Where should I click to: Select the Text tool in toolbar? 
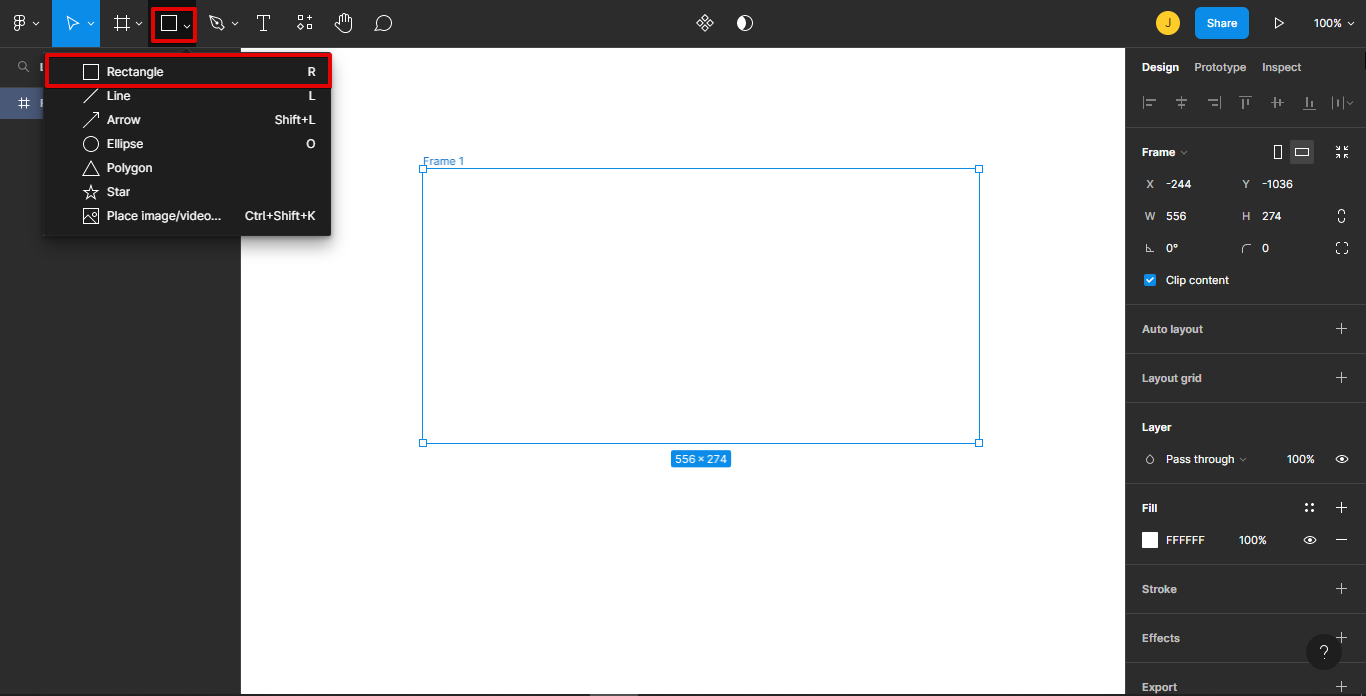click(x=264, y=23)
